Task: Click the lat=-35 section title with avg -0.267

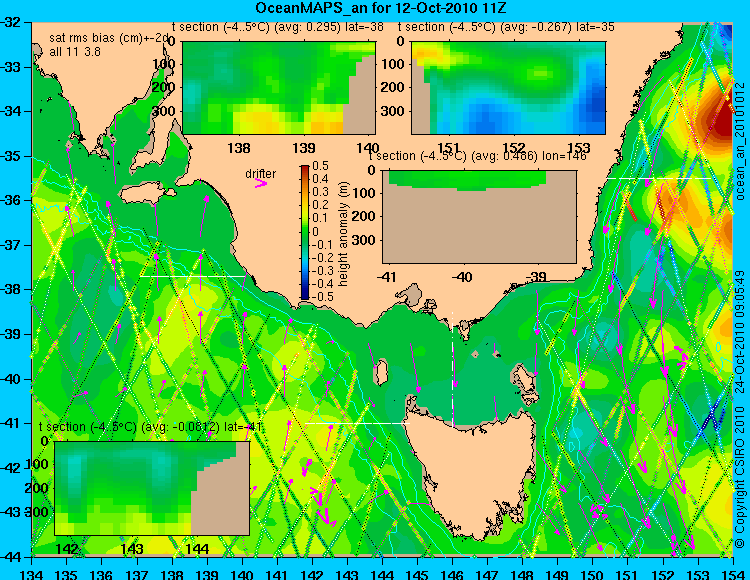Action: point(506,27)
